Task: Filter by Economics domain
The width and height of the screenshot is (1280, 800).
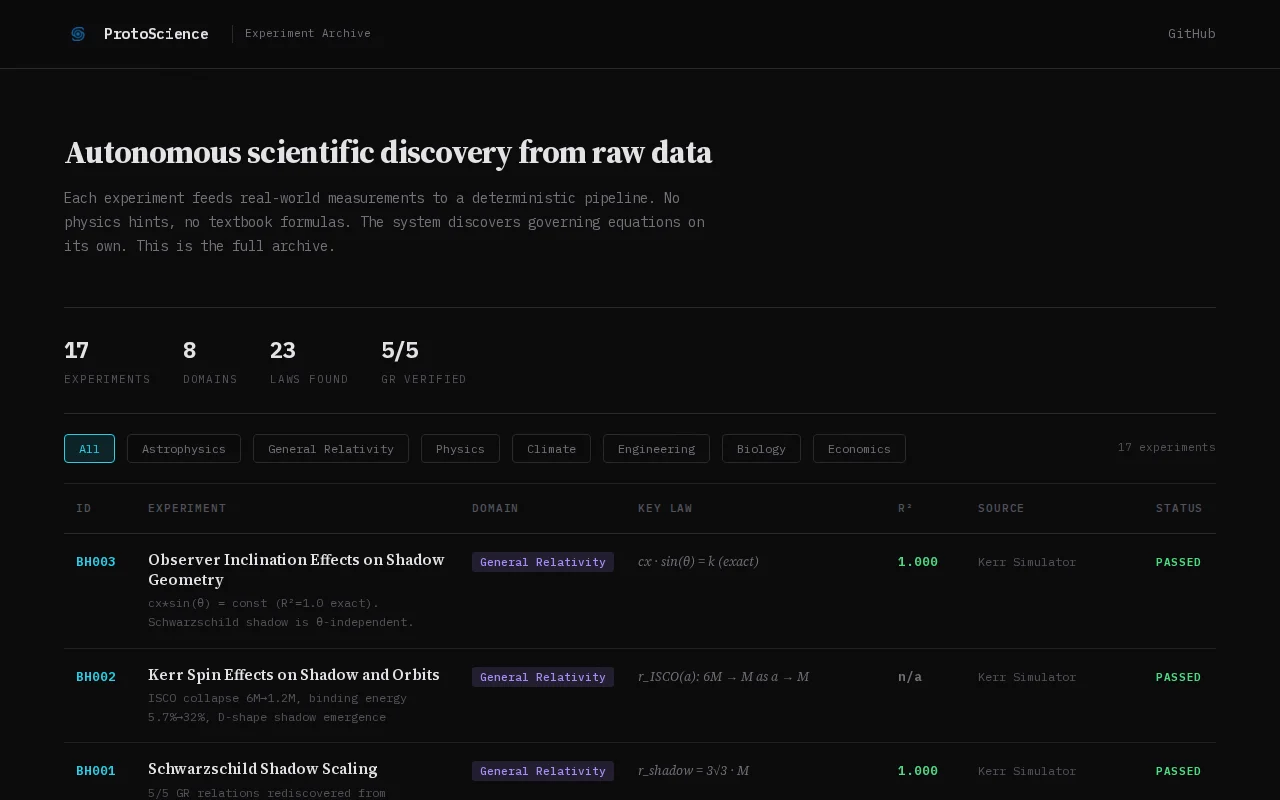Action: pos(859,449)
